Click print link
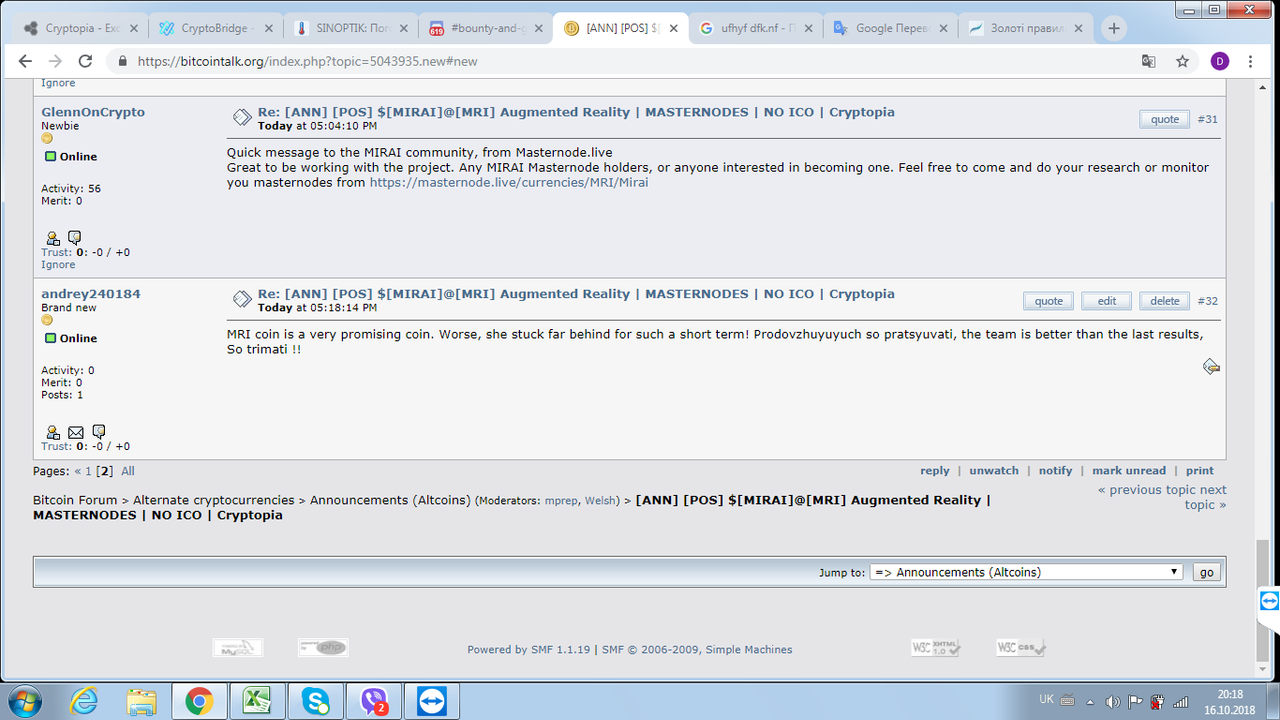 click(1200, 471)
